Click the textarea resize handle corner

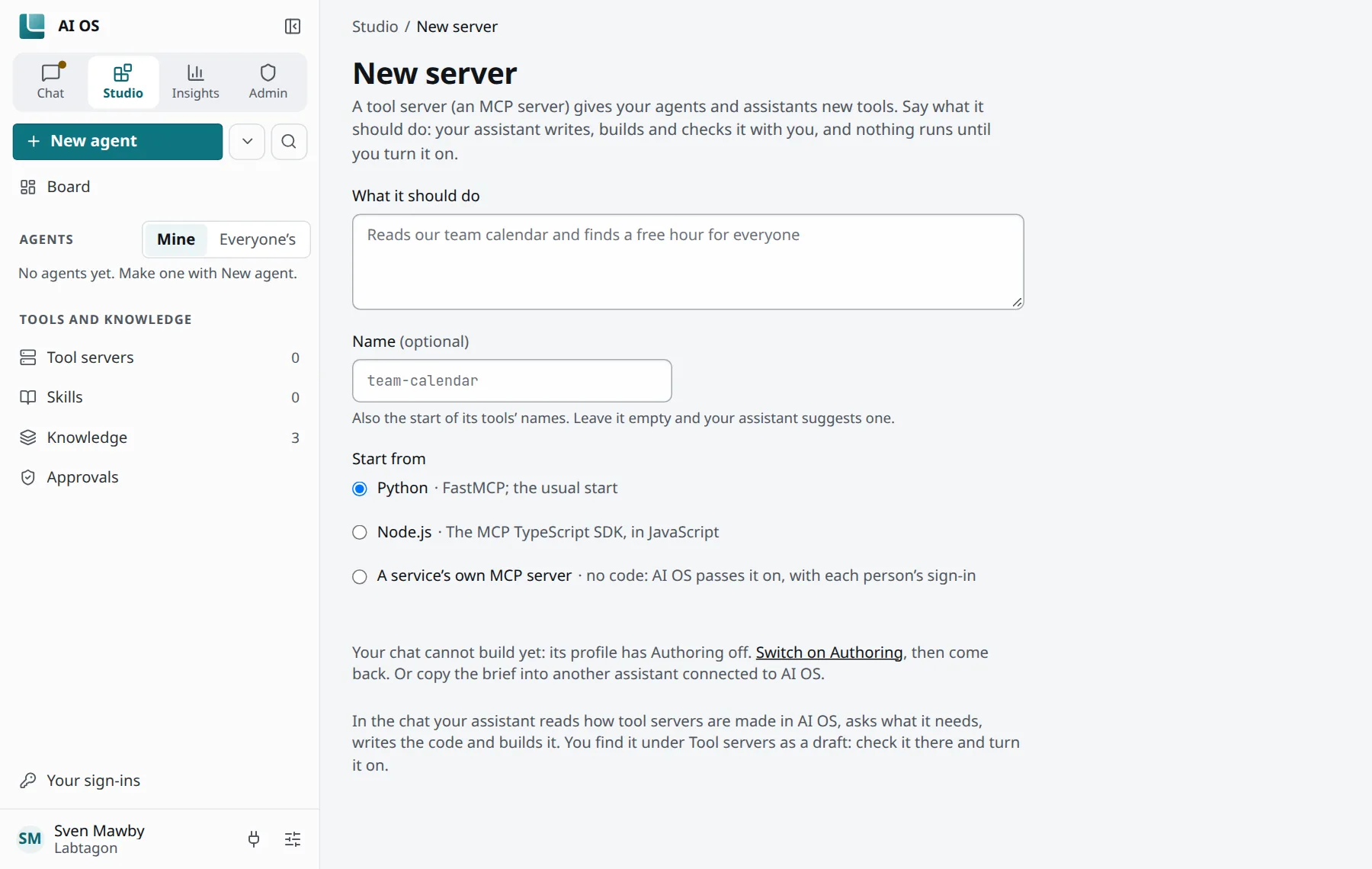click(1017, 303)
